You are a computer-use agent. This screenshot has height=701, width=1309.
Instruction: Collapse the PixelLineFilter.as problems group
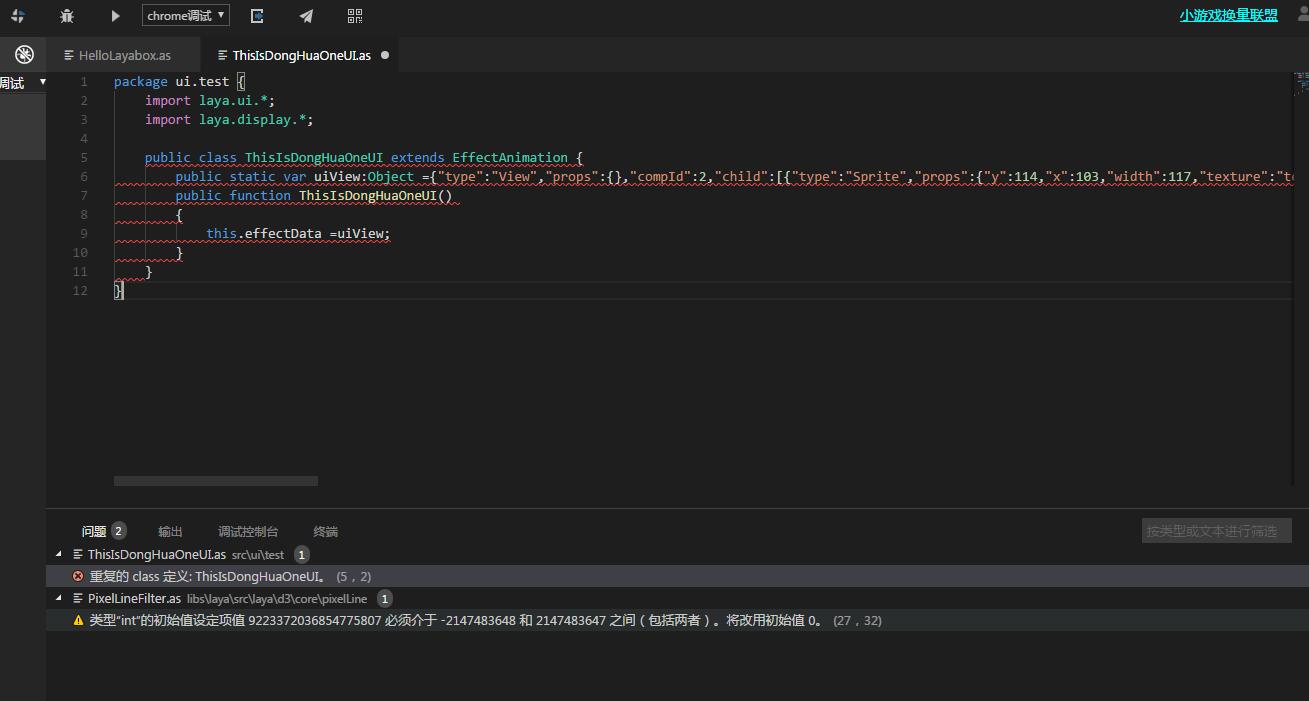(59, 598)
